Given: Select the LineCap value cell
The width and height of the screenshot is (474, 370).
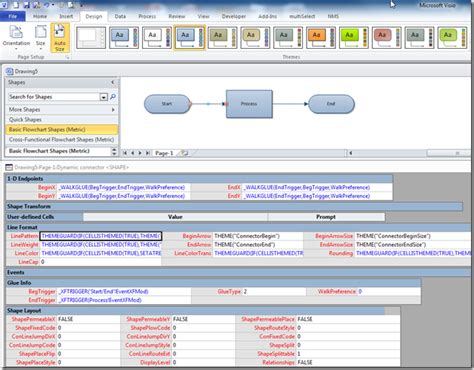Looking at the screenshot, I should pos(101,262).
